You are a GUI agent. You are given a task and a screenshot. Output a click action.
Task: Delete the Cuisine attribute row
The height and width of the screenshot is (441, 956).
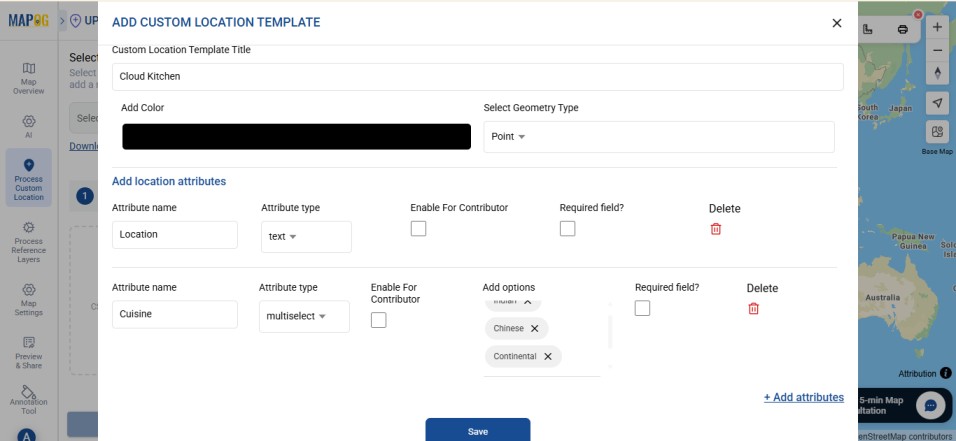[x=754, y=309]
